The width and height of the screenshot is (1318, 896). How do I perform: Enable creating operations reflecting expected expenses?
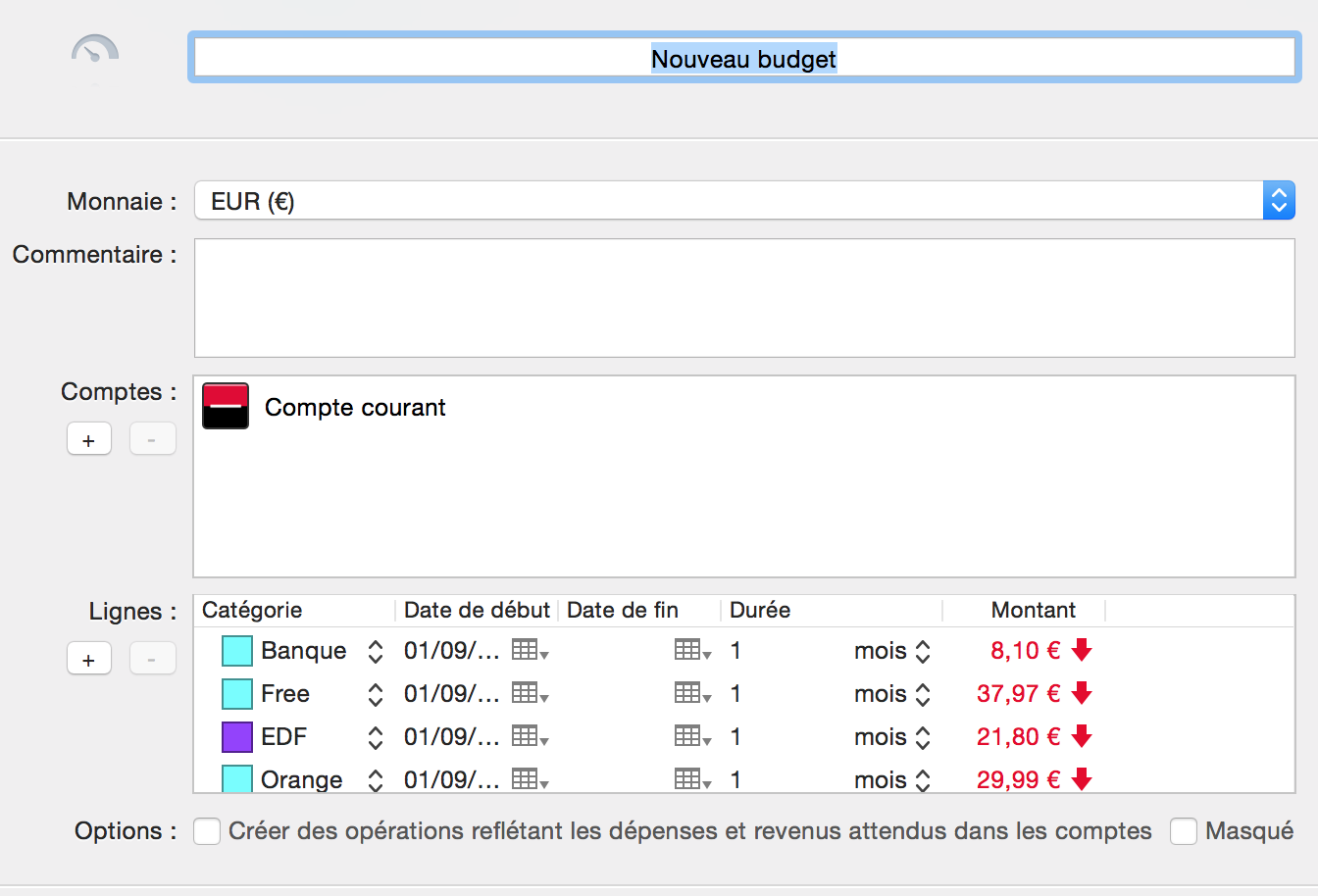click(207, 831)
